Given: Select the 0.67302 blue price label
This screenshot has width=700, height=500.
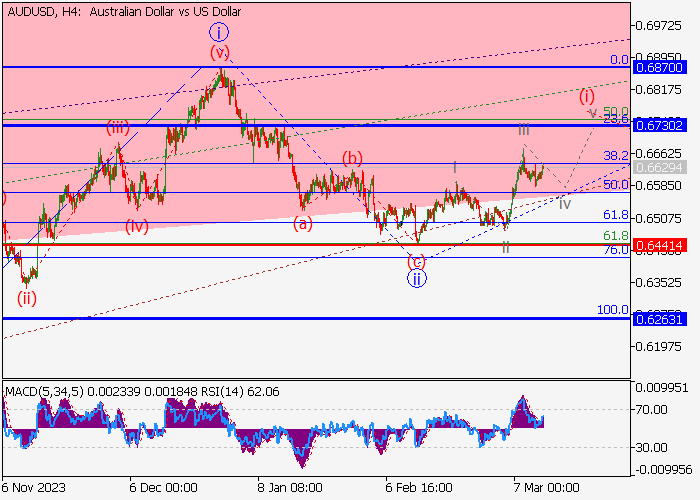Looking at the screenshot, I should pyautogui.click(x=659, y=125).
